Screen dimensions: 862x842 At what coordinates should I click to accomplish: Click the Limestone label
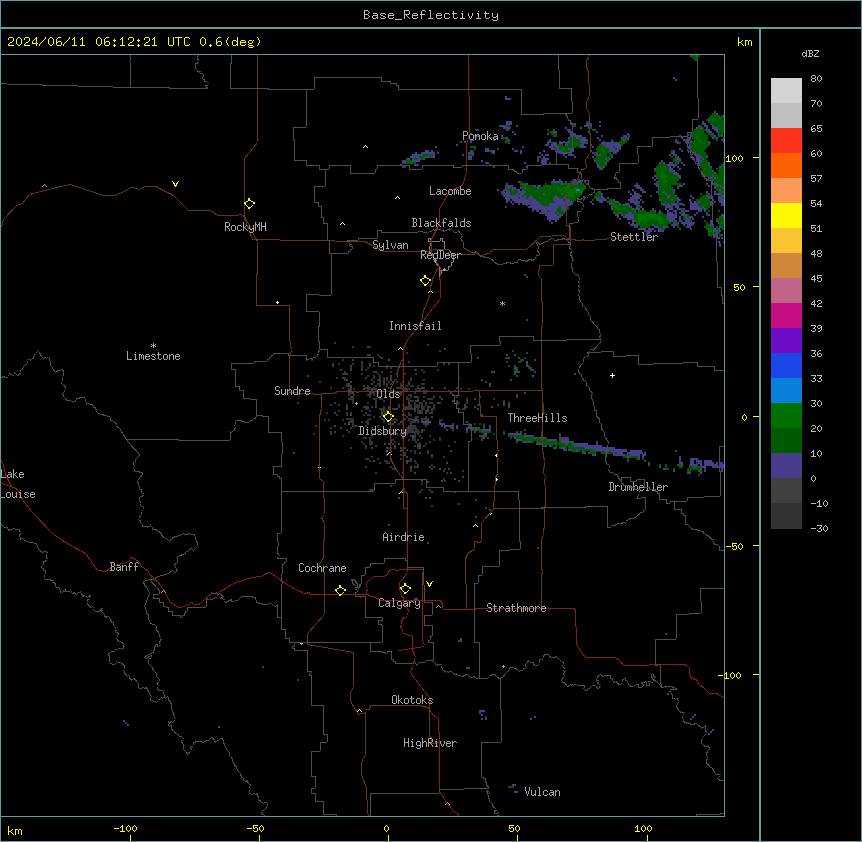click(153, 356)
